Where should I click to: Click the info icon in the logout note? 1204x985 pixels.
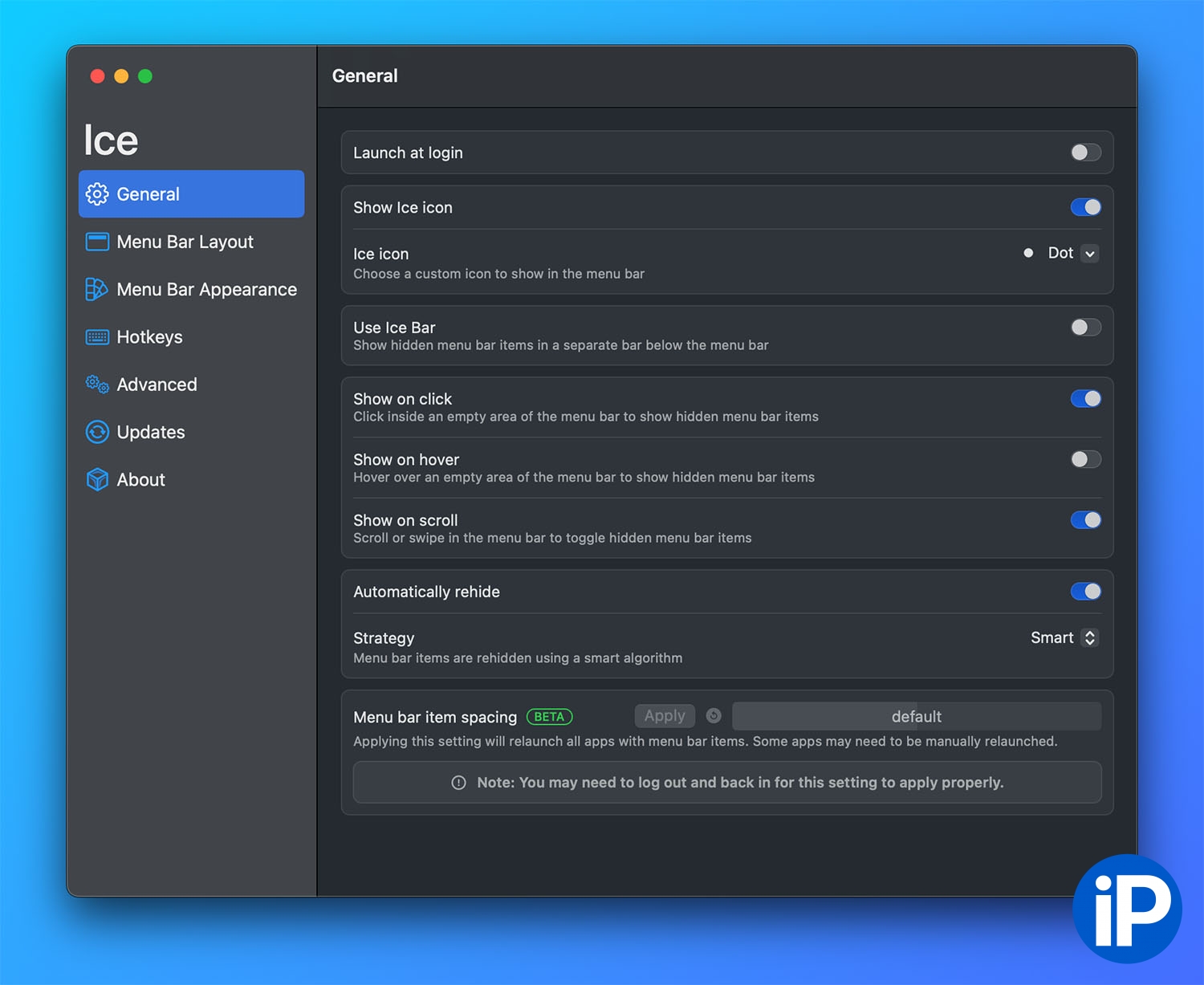(x=458, y=783)
